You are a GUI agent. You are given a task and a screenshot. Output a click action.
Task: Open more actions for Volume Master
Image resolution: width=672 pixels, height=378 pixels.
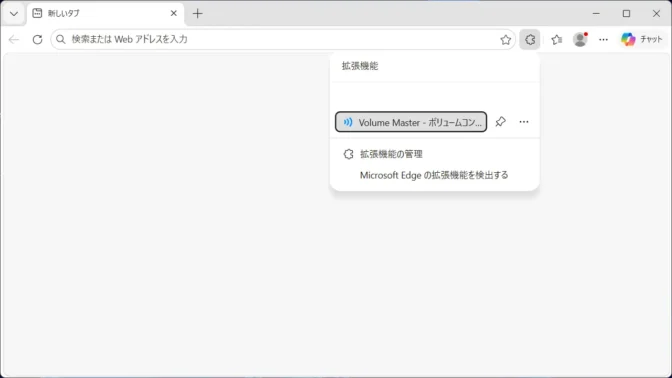pyautogui.click(x=524, y=122)
